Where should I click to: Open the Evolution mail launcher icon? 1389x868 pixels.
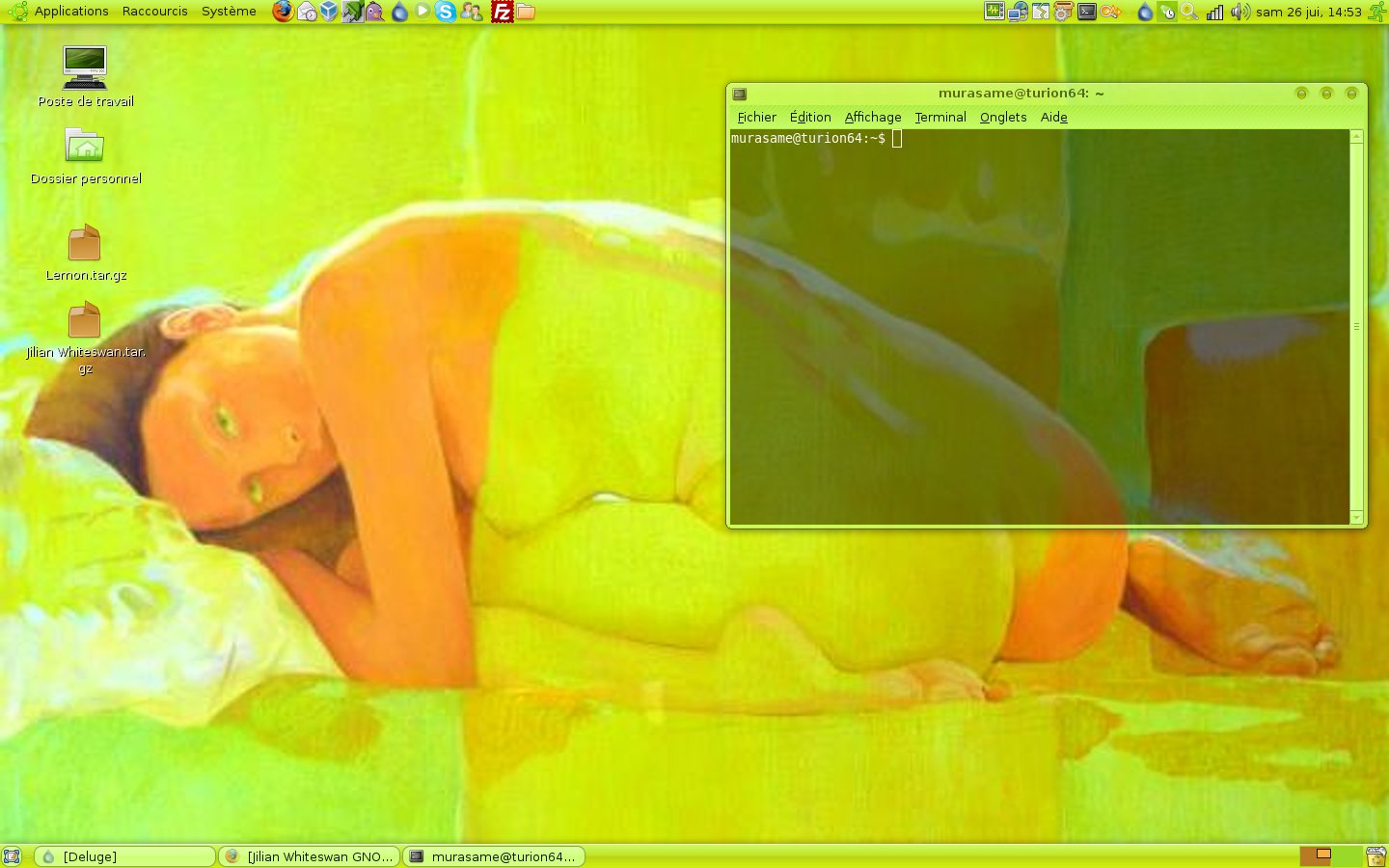[x=307, y=12]
